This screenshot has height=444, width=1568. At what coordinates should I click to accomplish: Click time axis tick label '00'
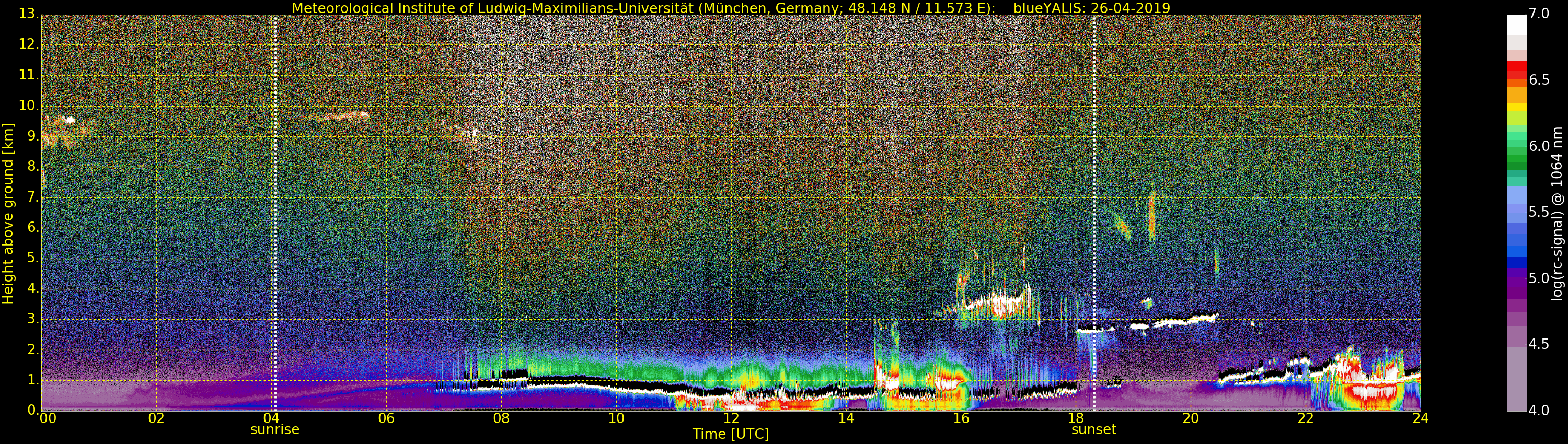(x=48, y=418)
